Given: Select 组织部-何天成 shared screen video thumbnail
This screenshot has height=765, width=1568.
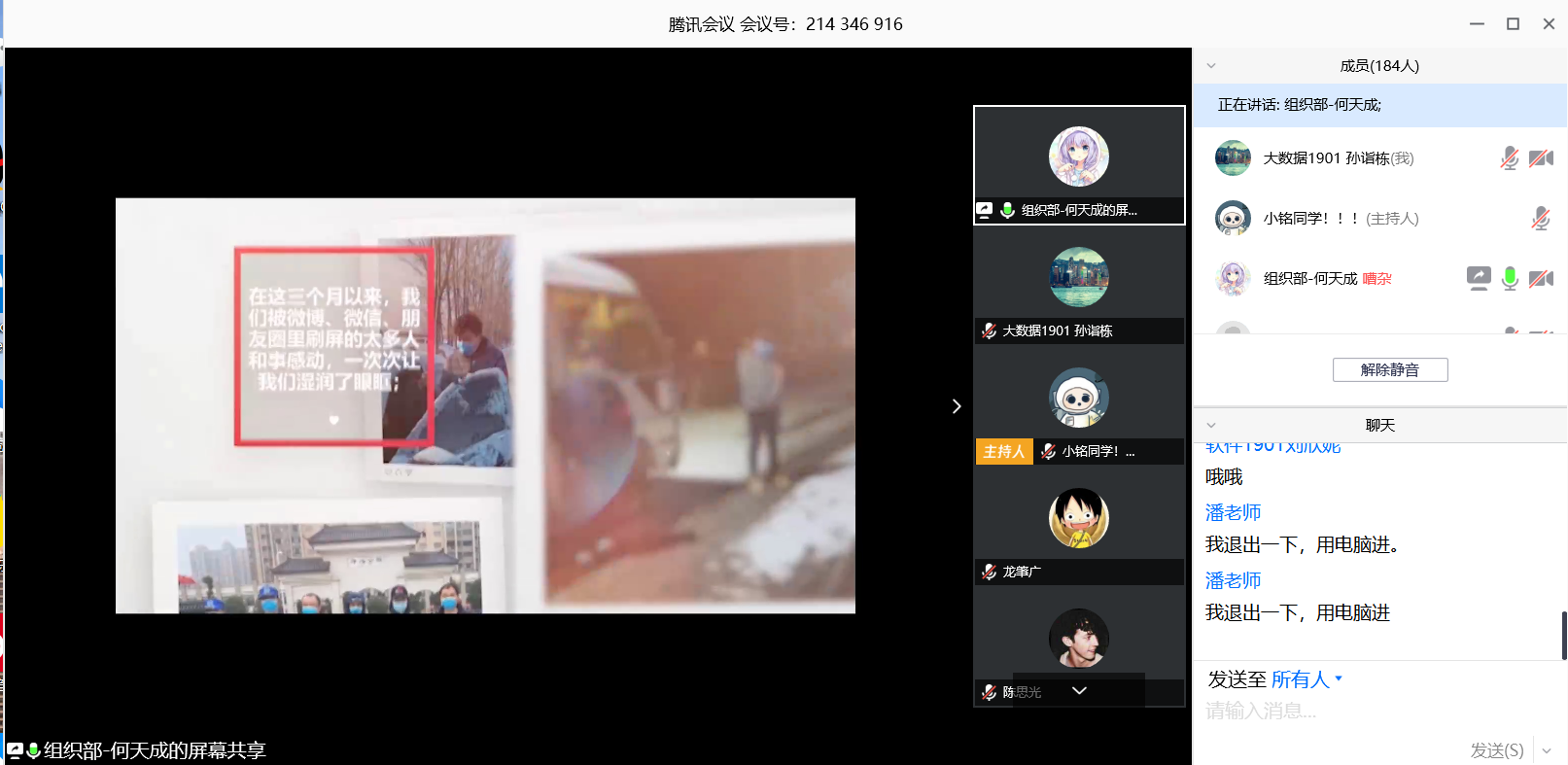Looking at the screenshot, I should (x=1079, y=164).
